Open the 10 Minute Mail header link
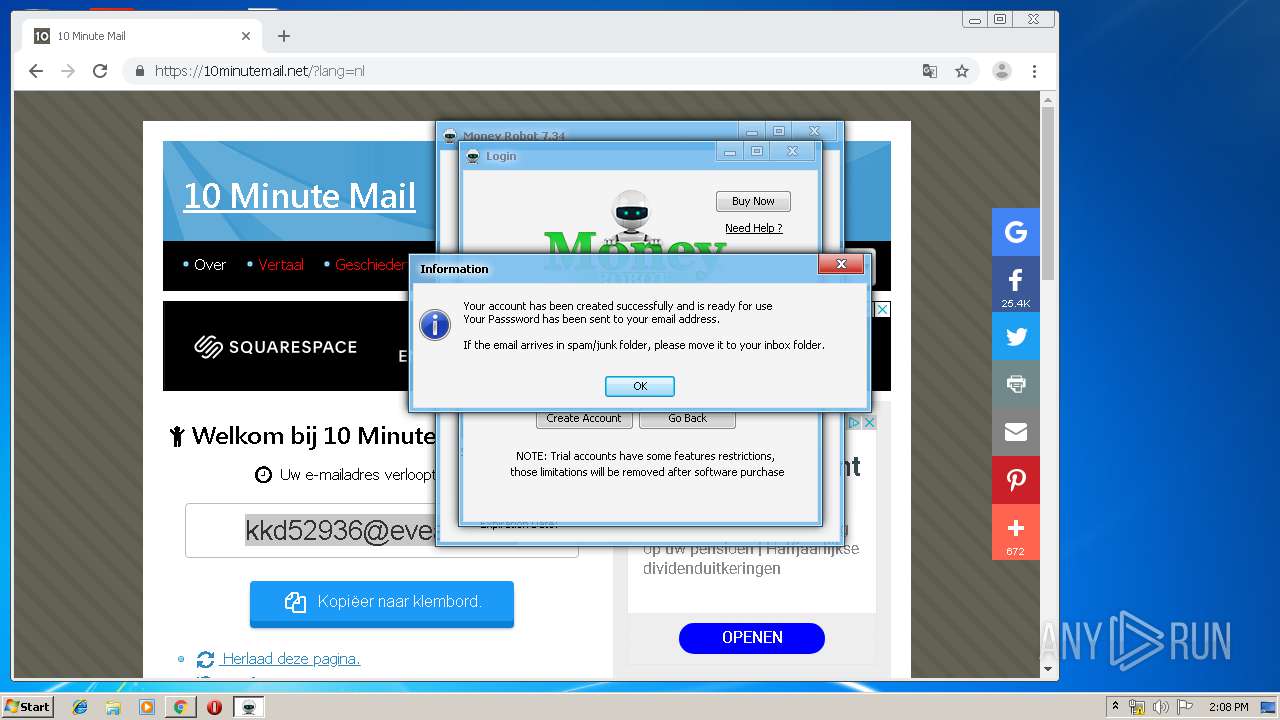The height and width of the screenshot is (720, 1280). [299, 195]
